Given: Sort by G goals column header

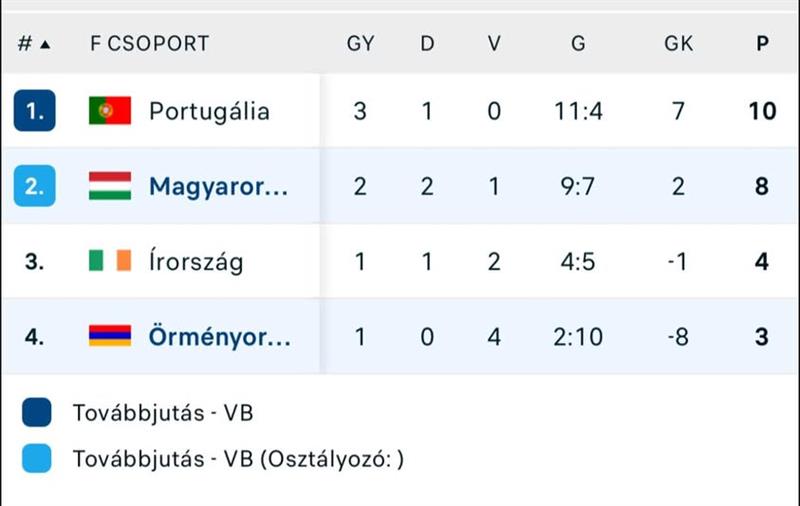Looking at the screenshot, I should (x=580, y=44).
